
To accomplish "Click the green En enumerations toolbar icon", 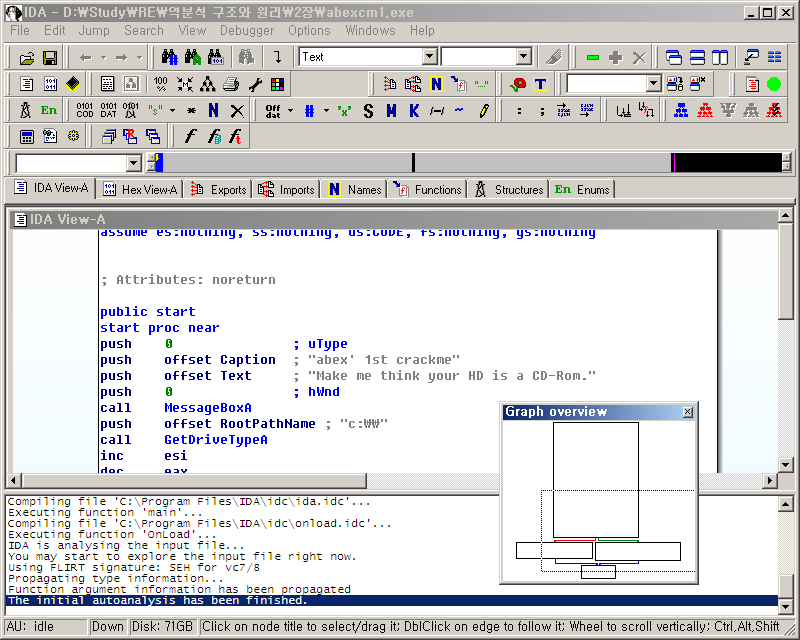I will 48,110.
